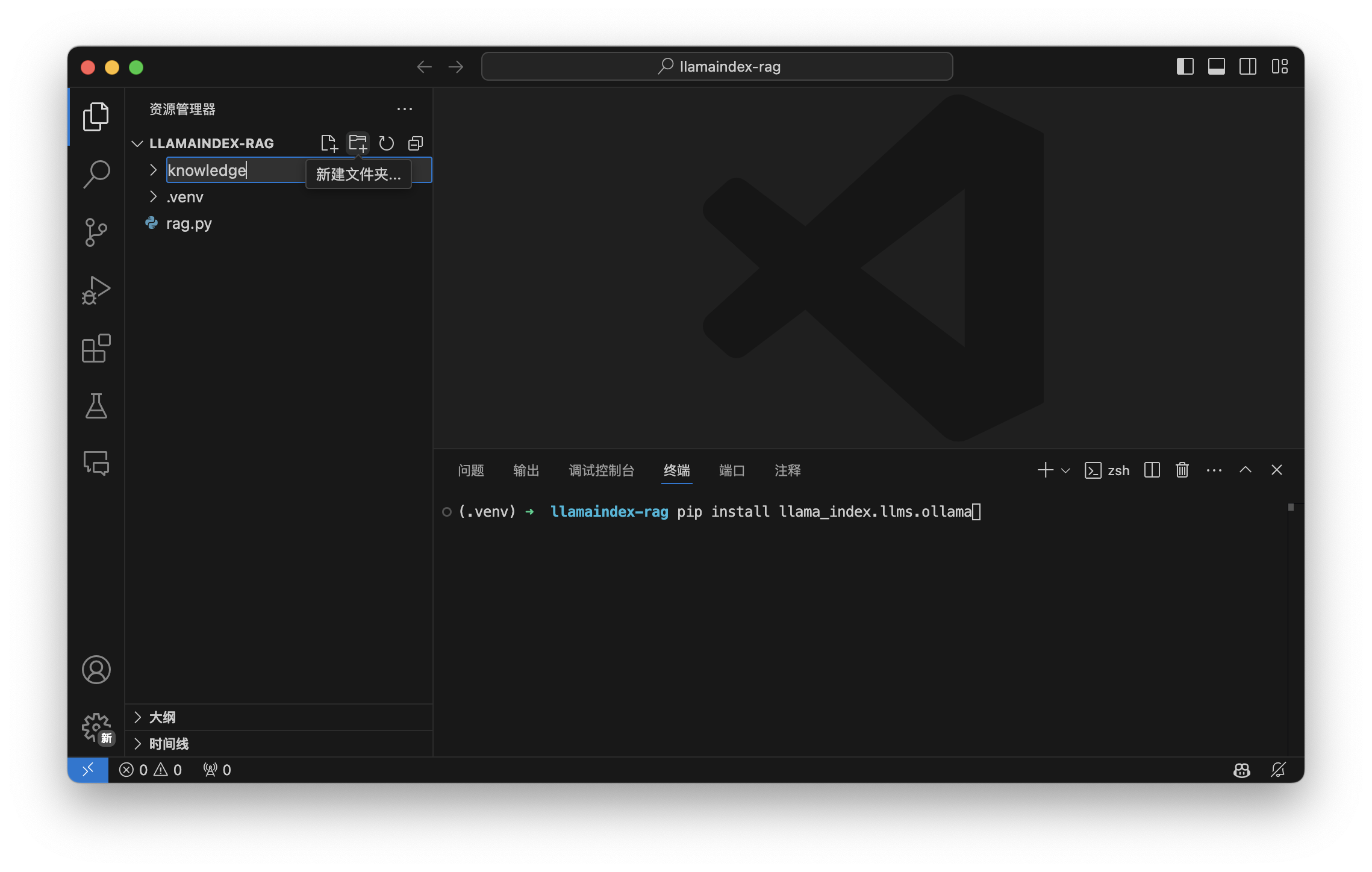Open the new terminal profile dropdown arrow
Screen dimensions: 1372x872
coord(1065,470)
